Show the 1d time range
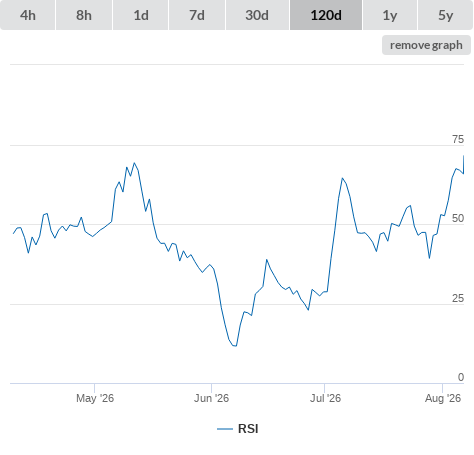474x455 pixels. pyautogui.click(x=141, y=15)
